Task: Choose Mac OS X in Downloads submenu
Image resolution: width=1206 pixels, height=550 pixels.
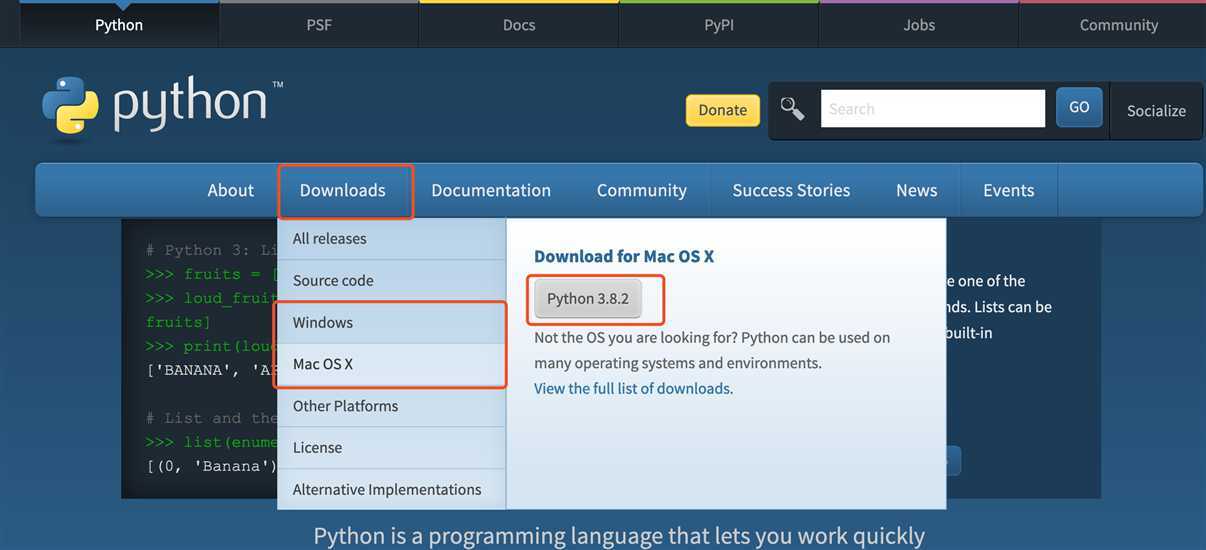Action: click(x=392, y=365)
